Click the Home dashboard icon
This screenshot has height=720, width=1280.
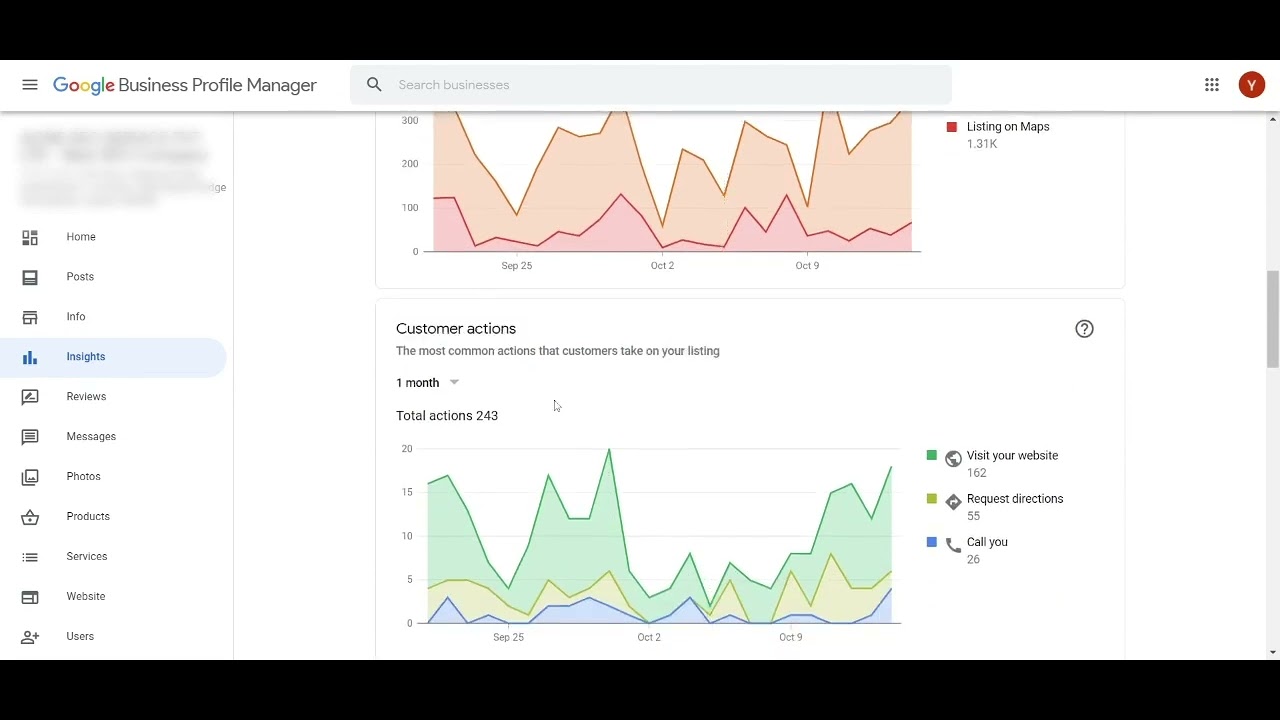(x=30, y=237)
